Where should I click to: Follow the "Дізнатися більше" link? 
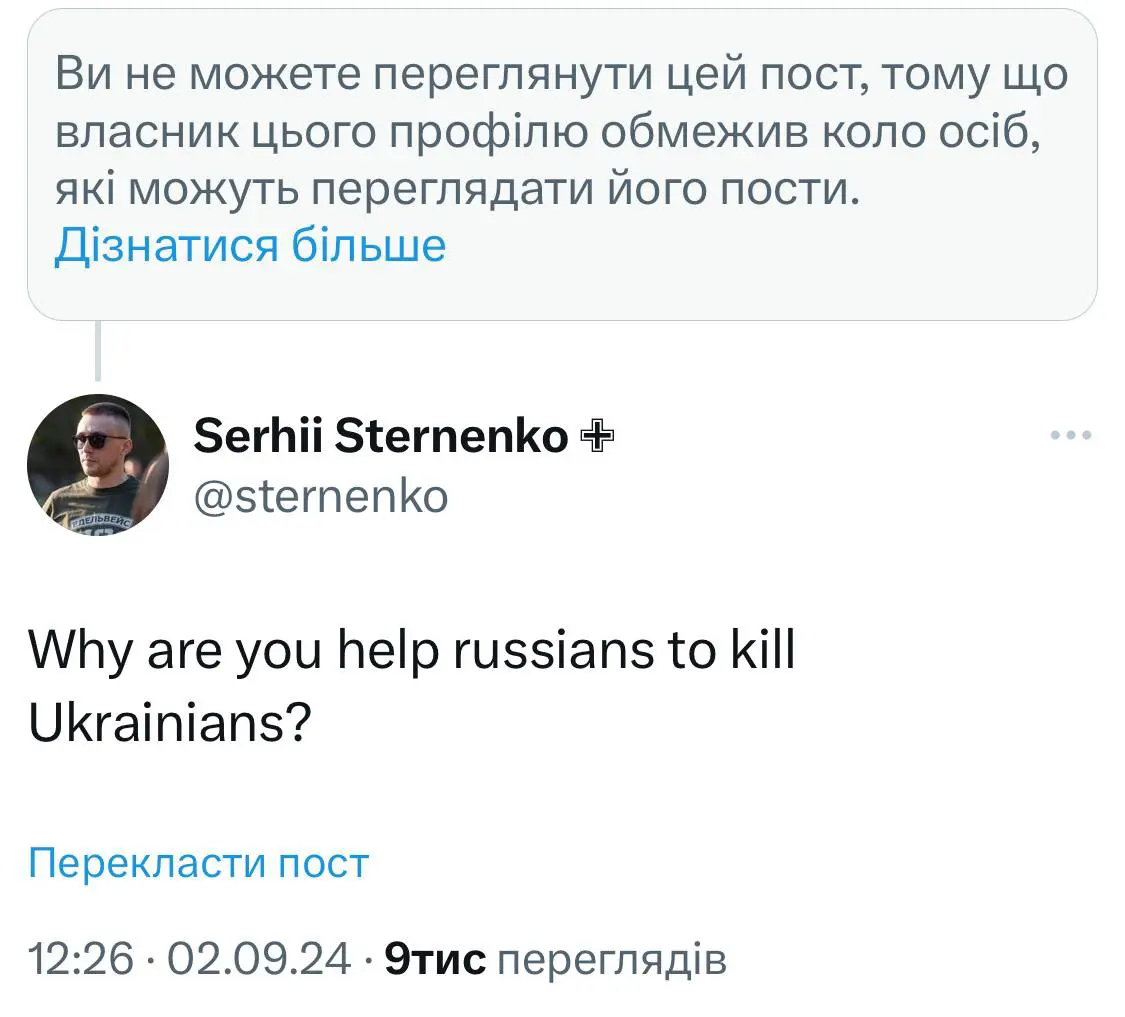coord(249,245)
